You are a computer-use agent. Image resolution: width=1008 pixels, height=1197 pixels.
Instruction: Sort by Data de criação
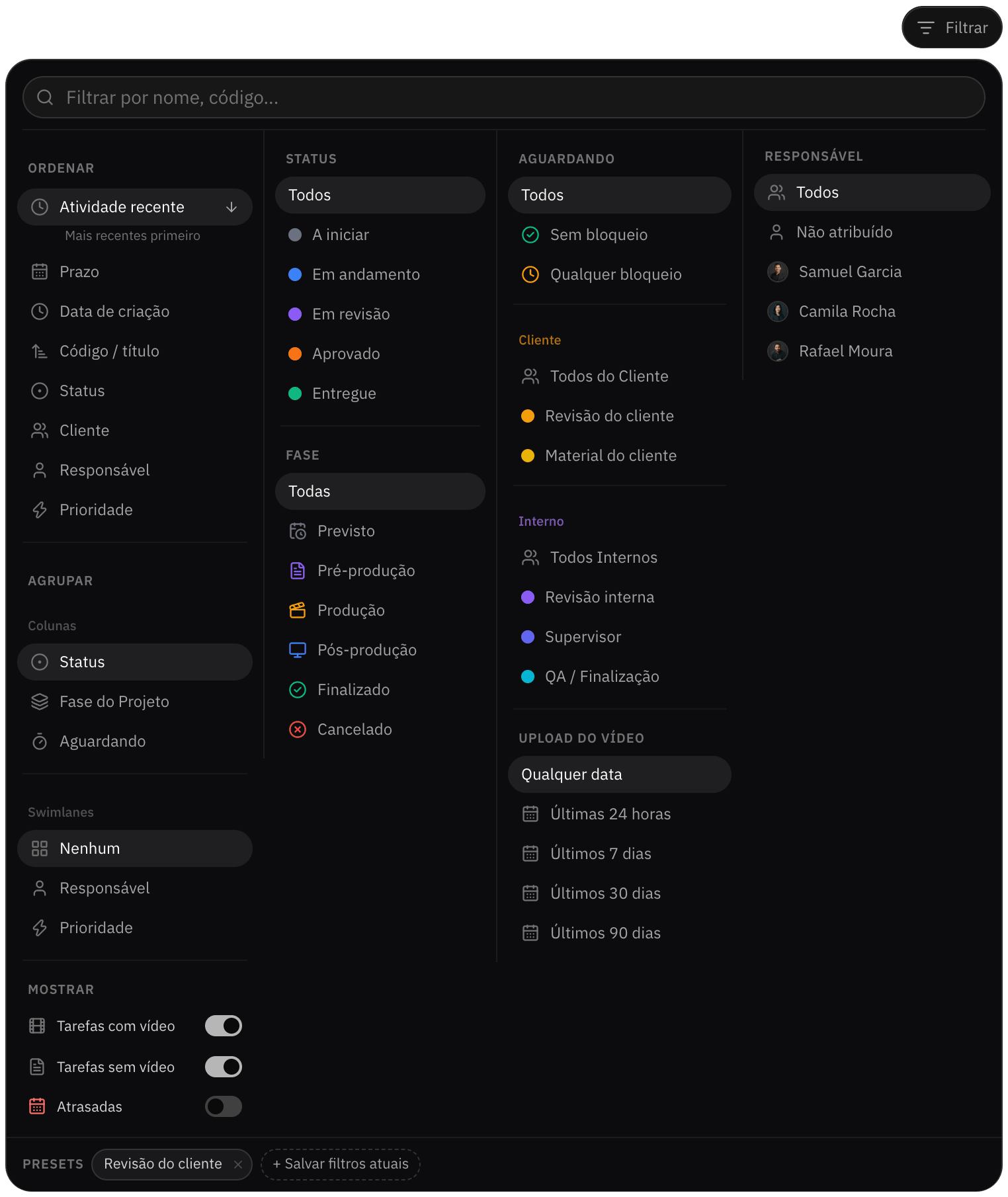click(x=135, y=311)
